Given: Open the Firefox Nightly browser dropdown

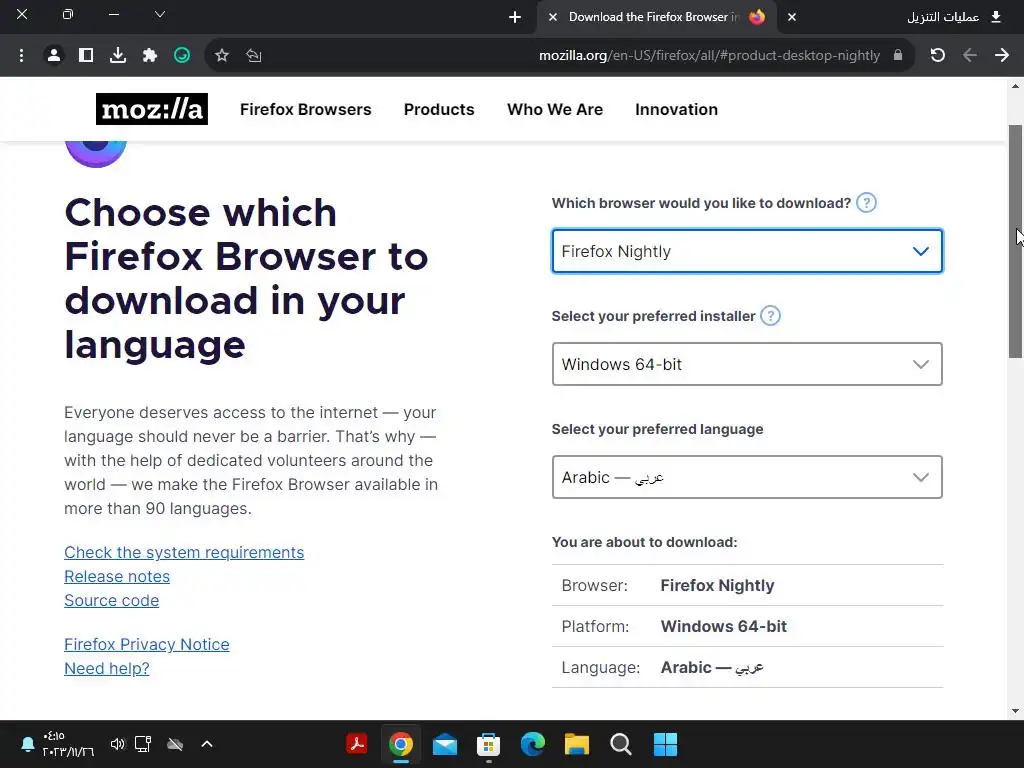Looking at the screenshot, I should point(747,251).
